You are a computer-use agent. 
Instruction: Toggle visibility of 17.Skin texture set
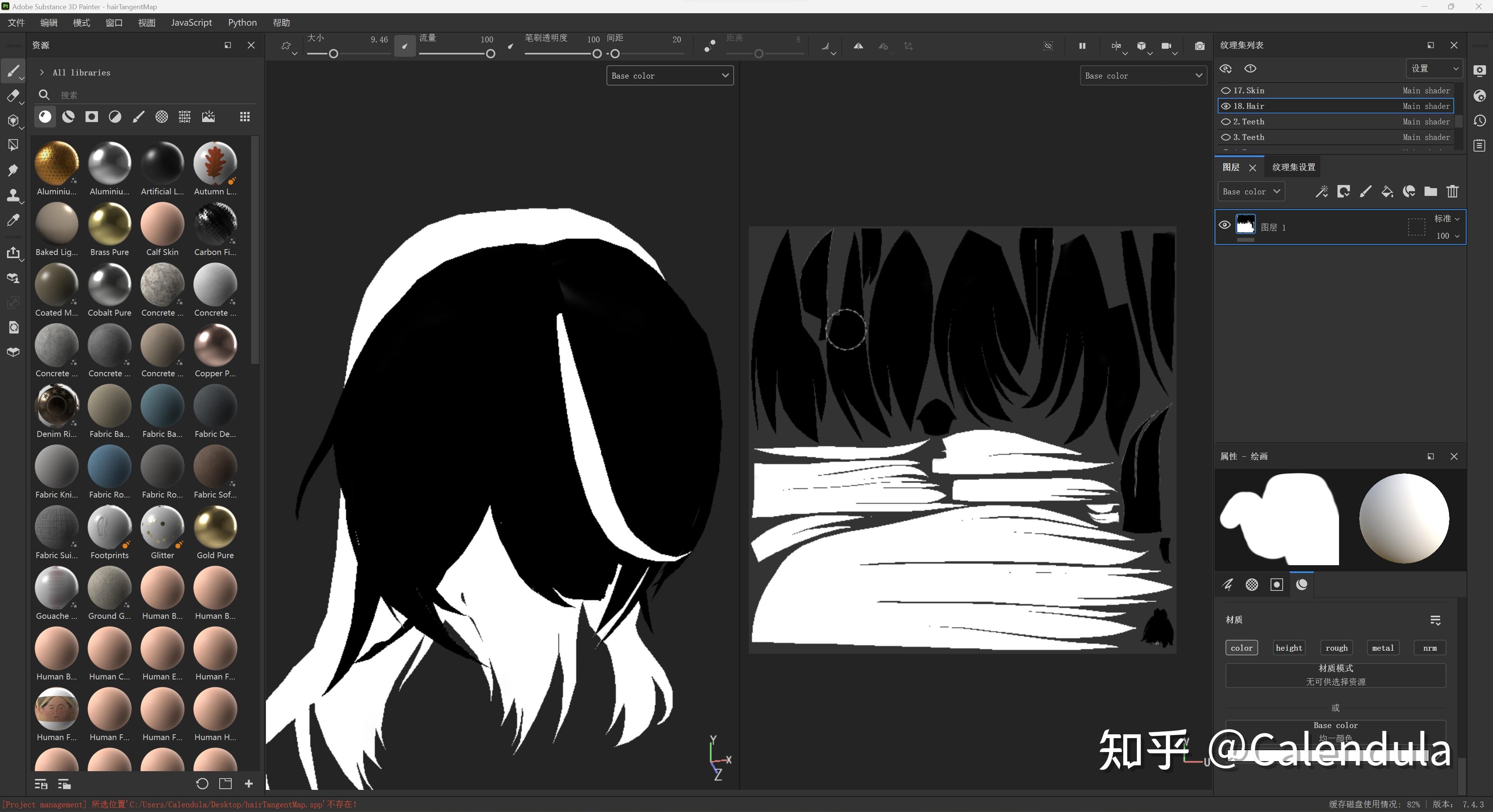point(1225,91)
